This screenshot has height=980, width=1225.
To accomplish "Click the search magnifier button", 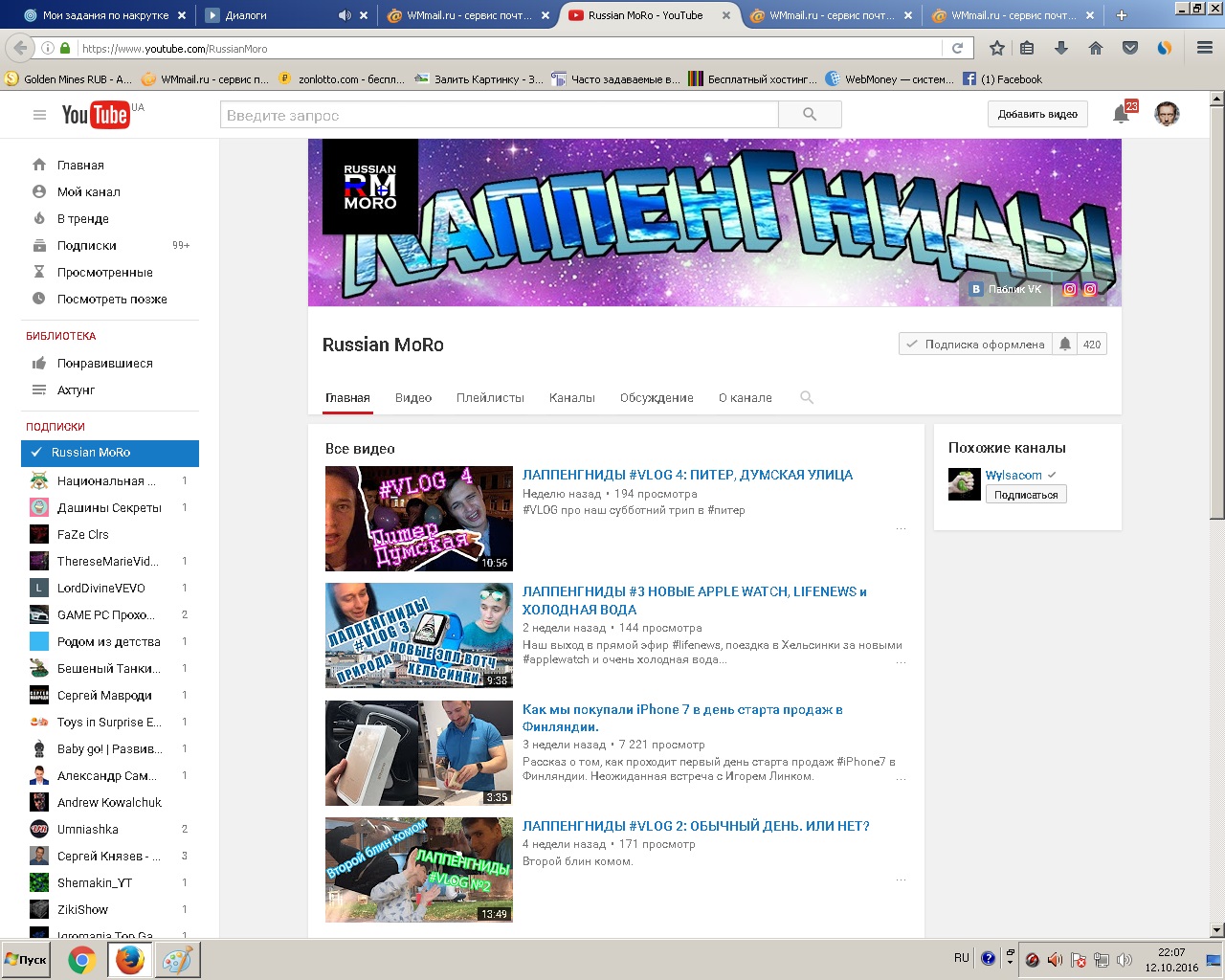I will pyautogui.click(x=810, y=115).
